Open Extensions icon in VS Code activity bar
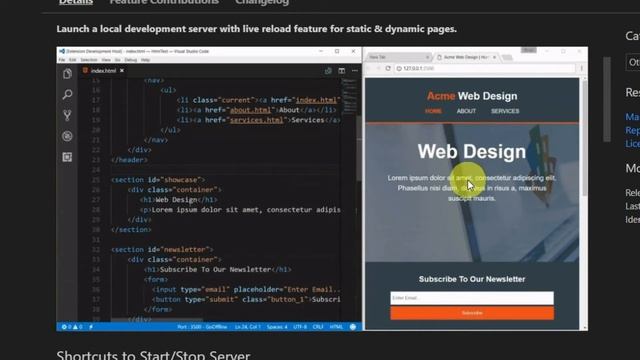The height and width of the screenshot is (360, 640). (x=67, y=157)
